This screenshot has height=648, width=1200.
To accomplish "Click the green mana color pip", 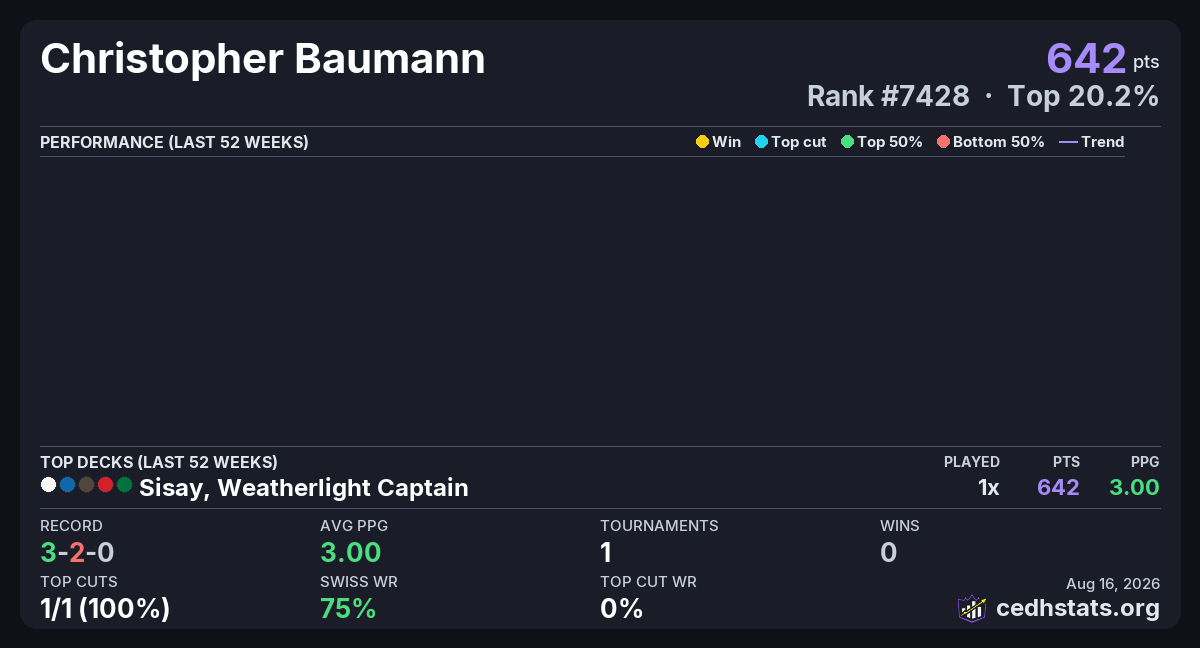I will click(124, 485).
